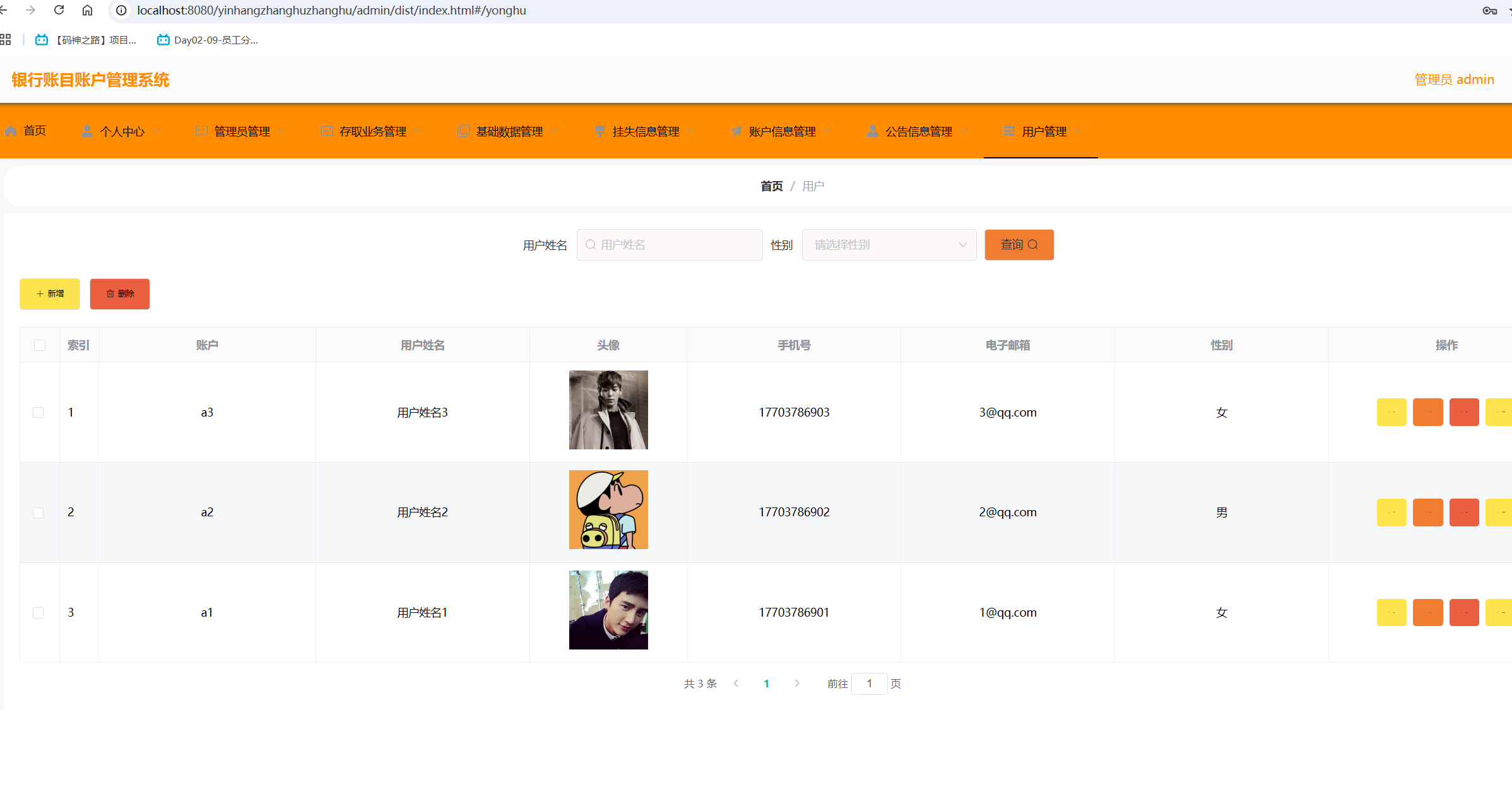Click the home icon beside 首页
1512x806 pixels.
click(x=11, y=131)
